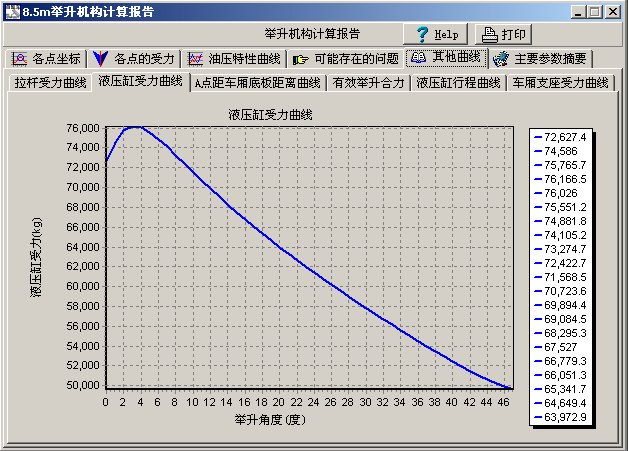Click legend entry 66,779.3

pos(560,362)
